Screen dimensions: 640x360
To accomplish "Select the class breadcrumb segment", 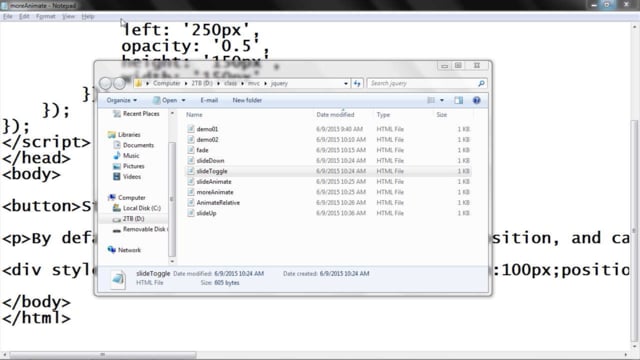I will (230, 83).
